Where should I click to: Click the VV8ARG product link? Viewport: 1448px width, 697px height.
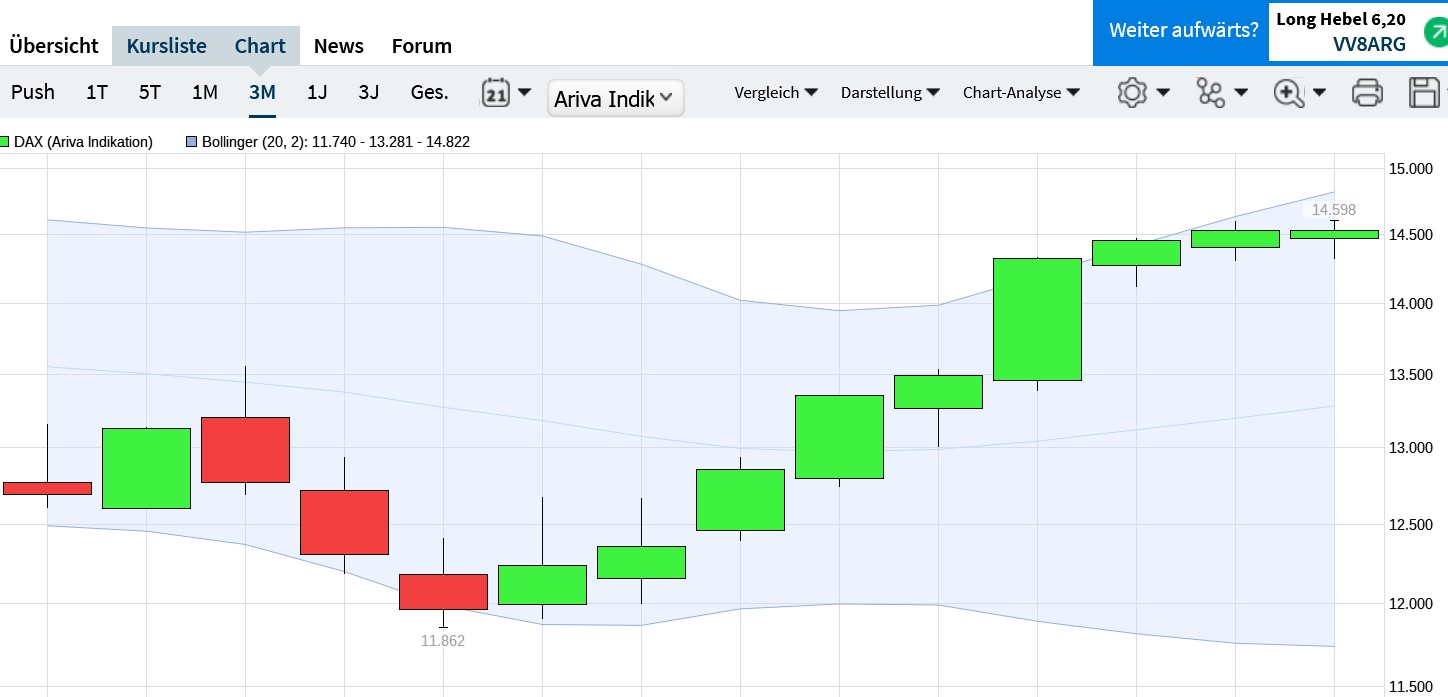tap(1369, 43)
